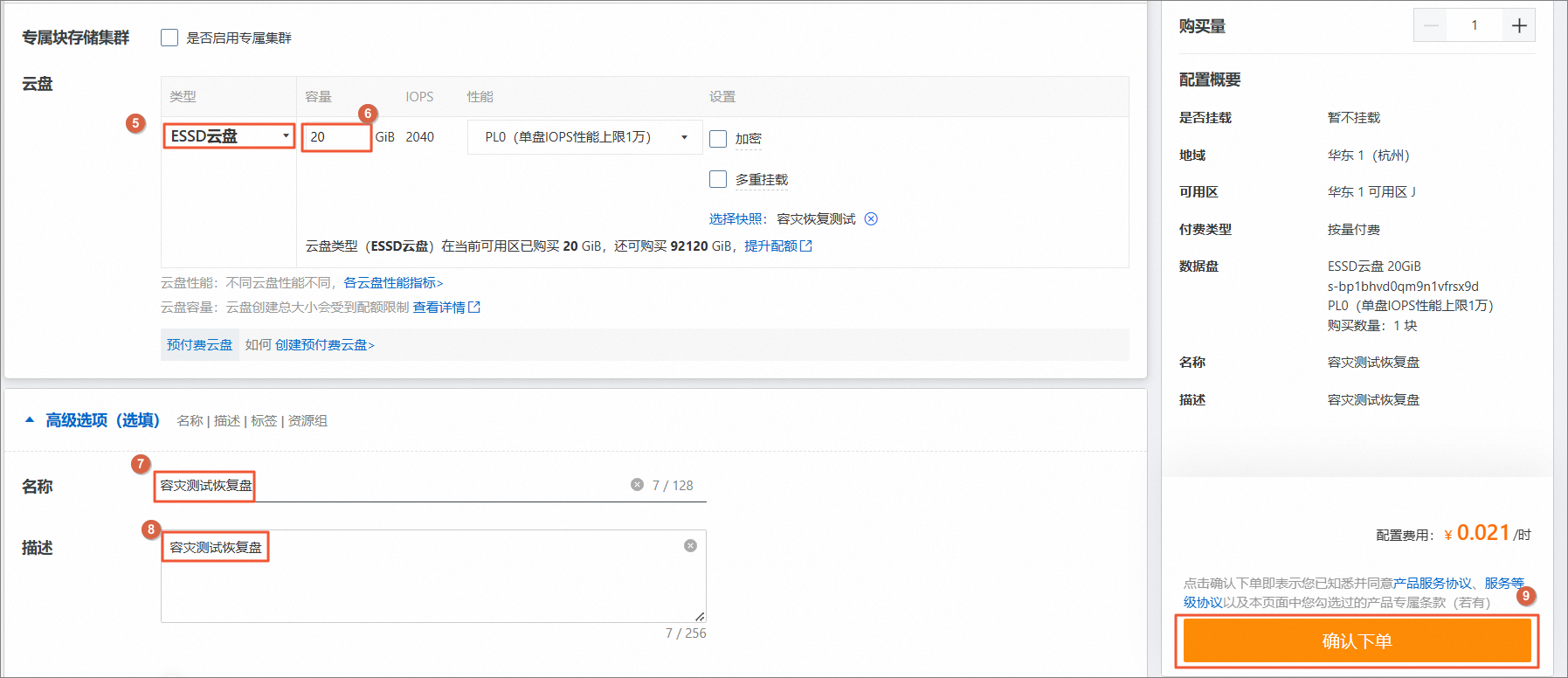Decrease the purchase quantity with minus
The height and width of the screenshot is (678, 1568).
pos(1431,25)
